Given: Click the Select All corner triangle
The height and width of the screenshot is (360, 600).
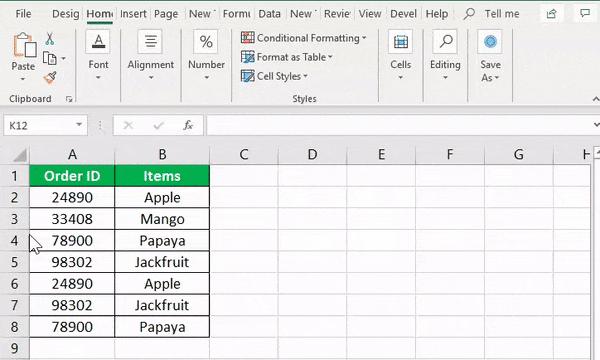Looking at the screenshot, I should click(20, 155).
